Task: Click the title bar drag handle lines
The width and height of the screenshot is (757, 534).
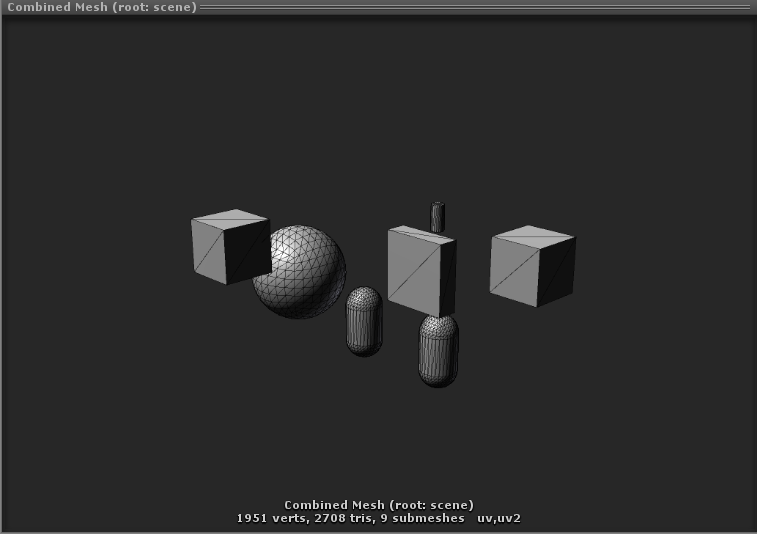Action: (475, 7)
